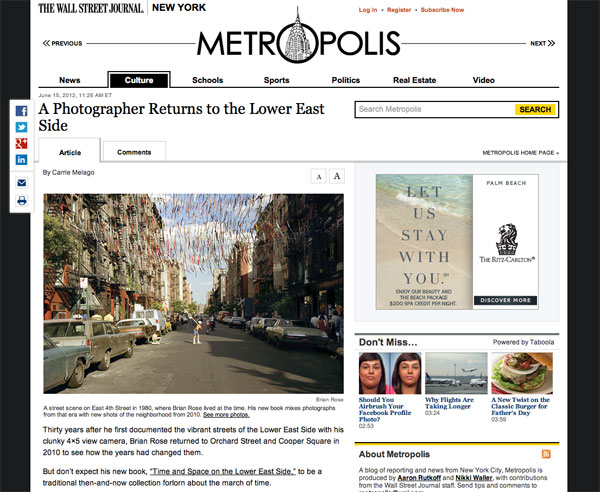
Task: Share article on LinkedIn
Action: coord(21,160)
